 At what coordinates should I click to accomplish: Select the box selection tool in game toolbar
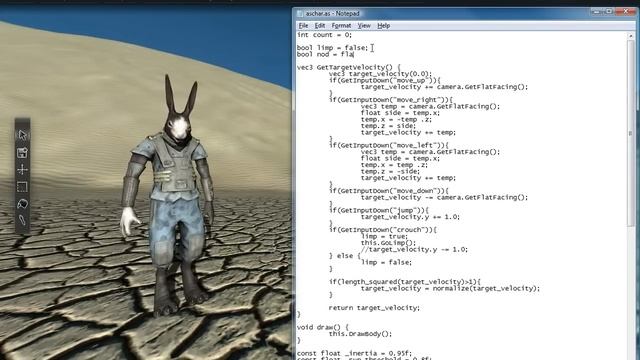pyautogui.click(x=22, y=187)
